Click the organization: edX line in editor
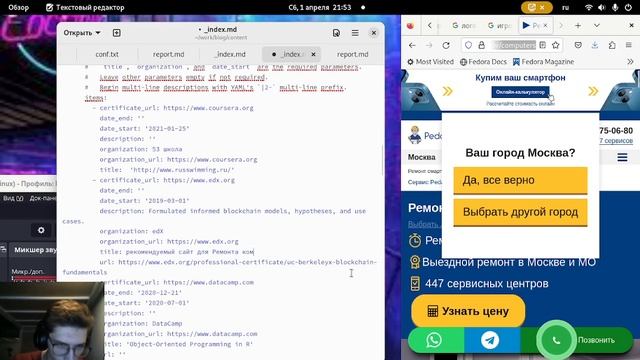The width and height of the screenshot is (640, 360). click(x=131, y=231)
